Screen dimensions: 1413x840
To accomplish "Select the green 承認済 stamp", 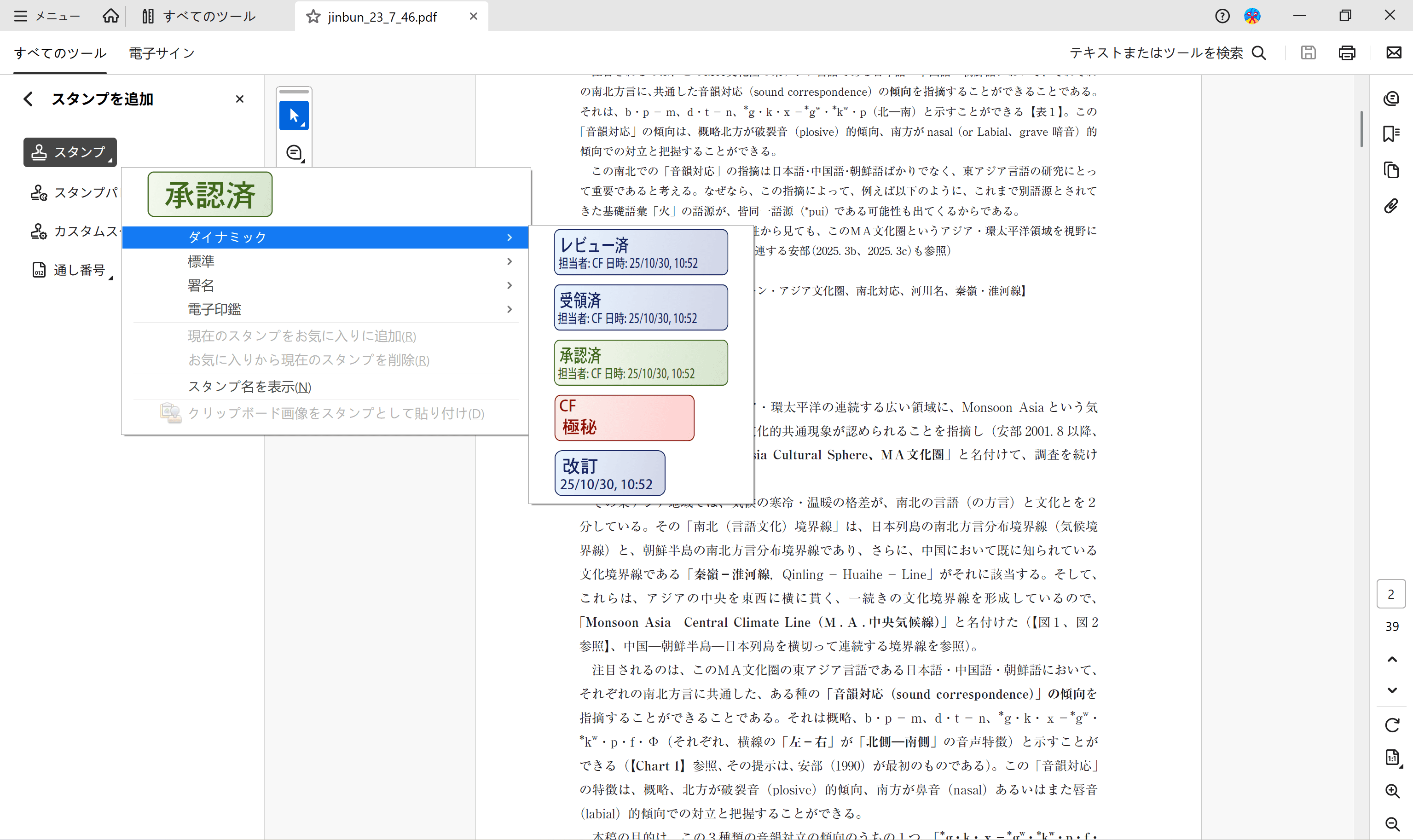I will coord(640,362).
